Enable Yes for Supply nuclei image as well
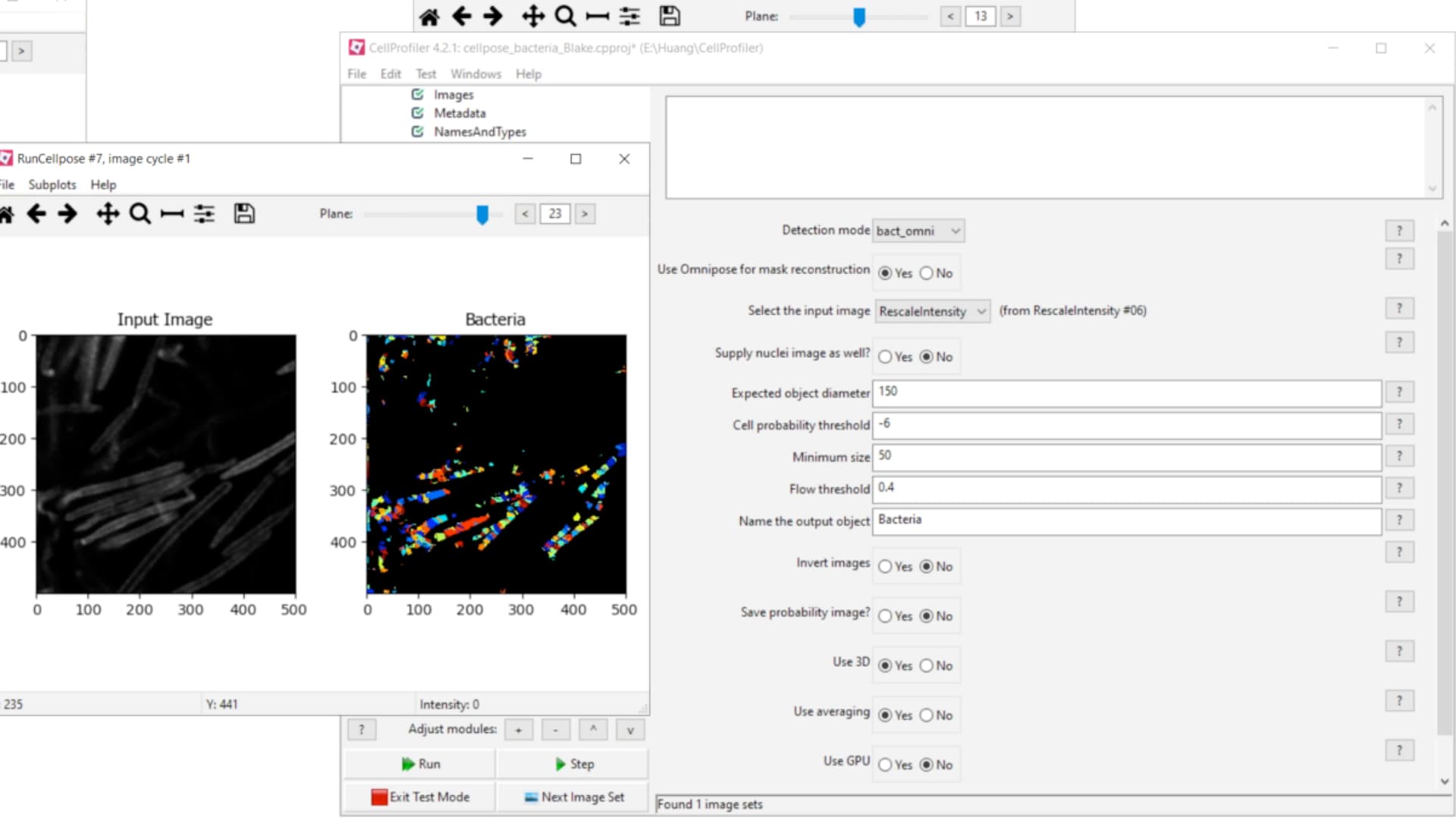Screen dimensions: 1456x824 click(885, 357)
